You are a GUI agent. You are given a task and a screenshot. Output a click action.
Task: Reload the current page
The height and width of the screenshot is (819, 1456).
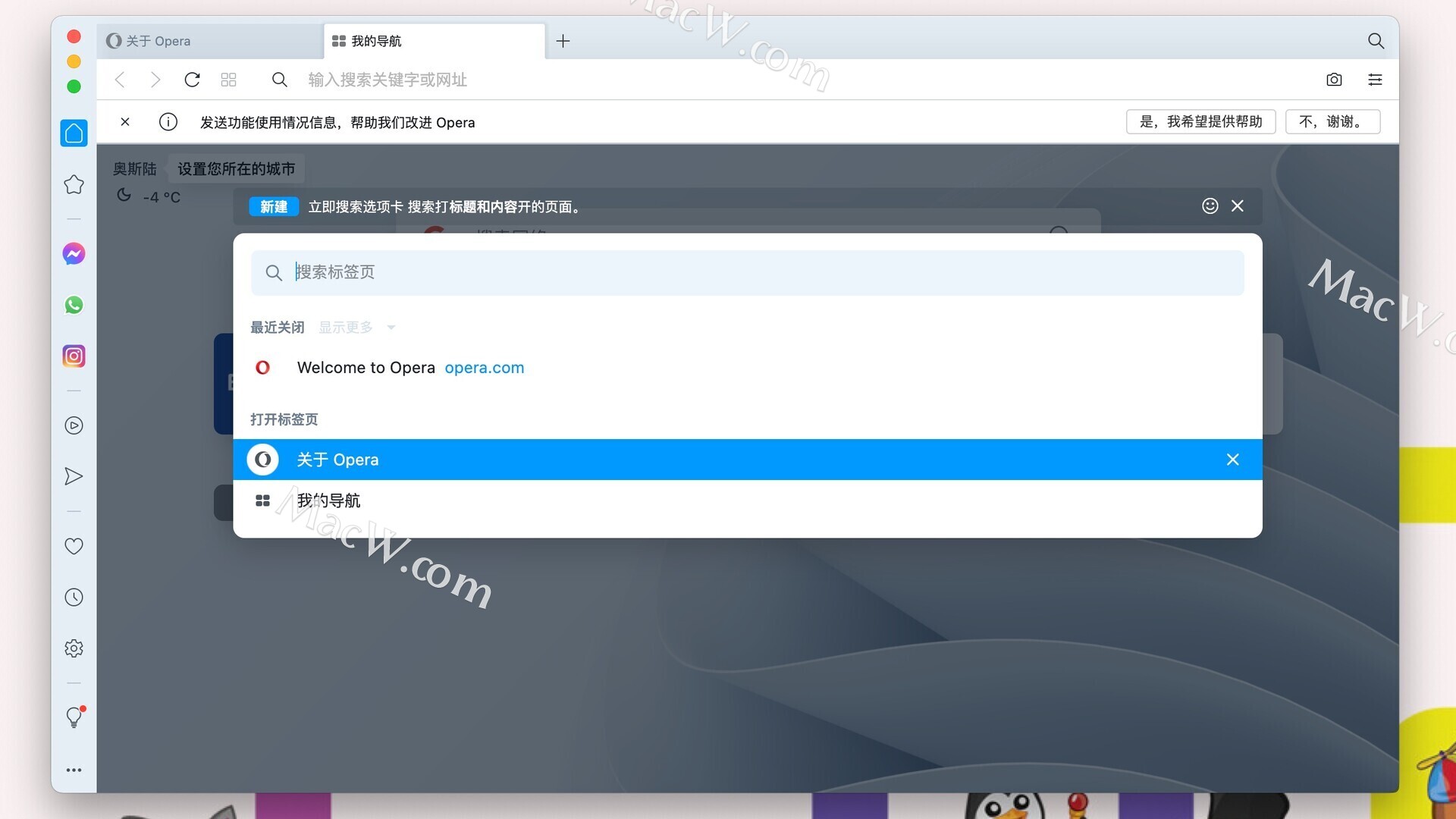(192, 80)
